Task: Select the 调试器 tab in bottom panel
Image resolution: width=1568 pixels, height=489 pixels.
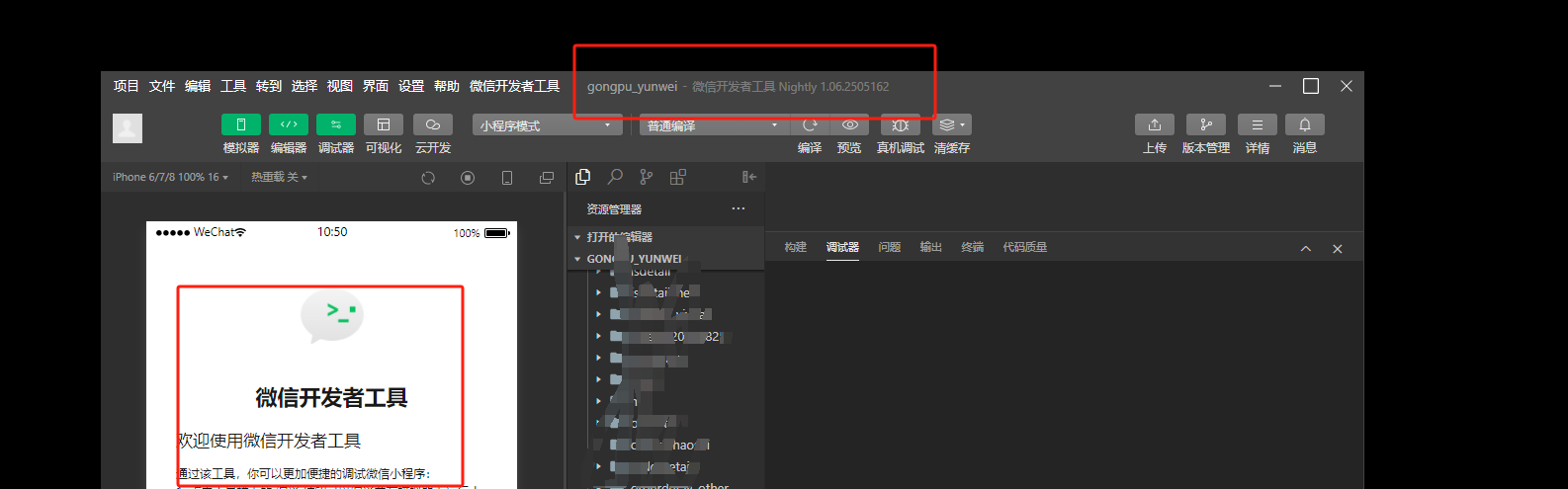Action: [842, 247]
